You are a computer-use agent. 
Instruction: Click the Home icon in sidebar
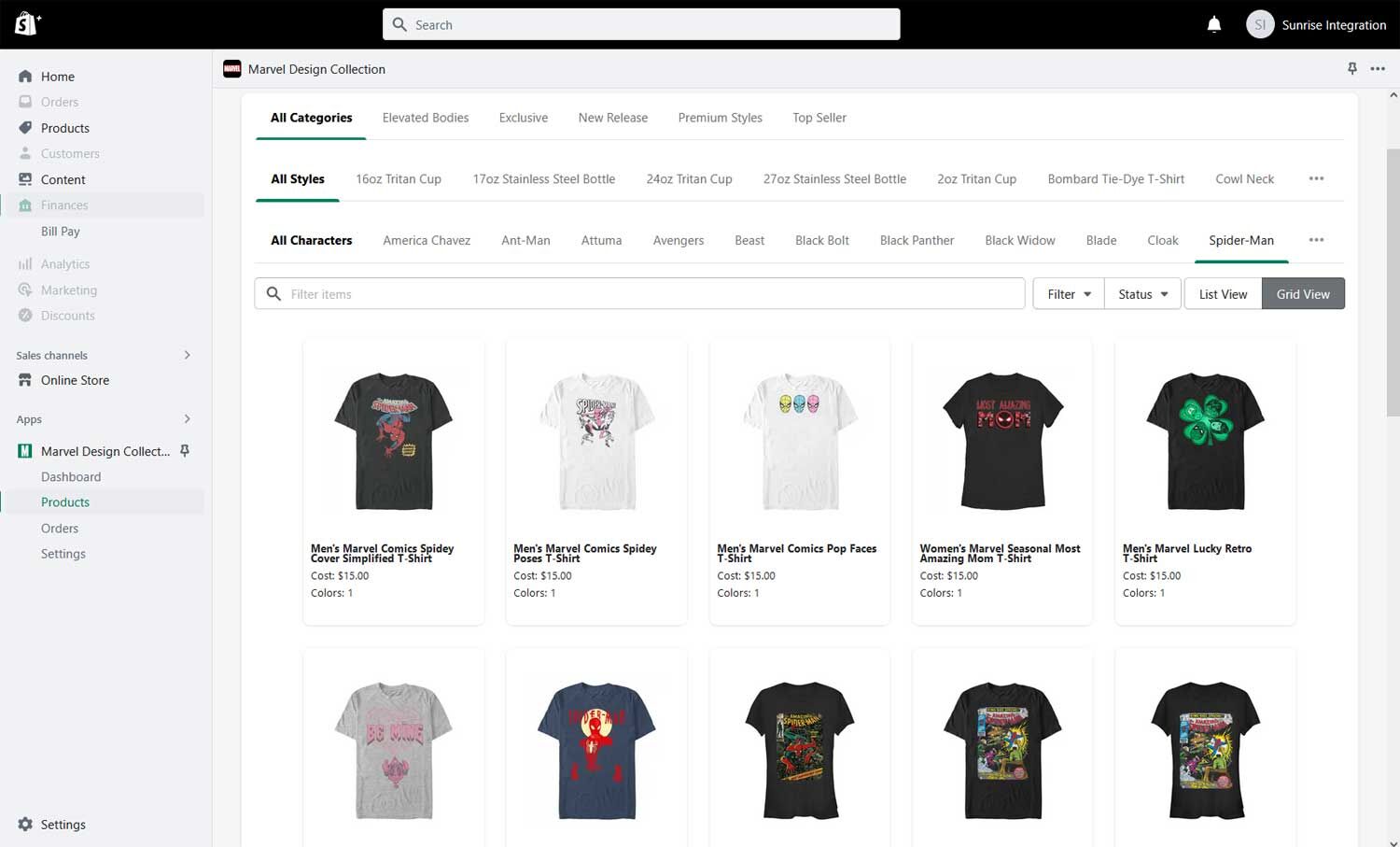click(25, 77)
